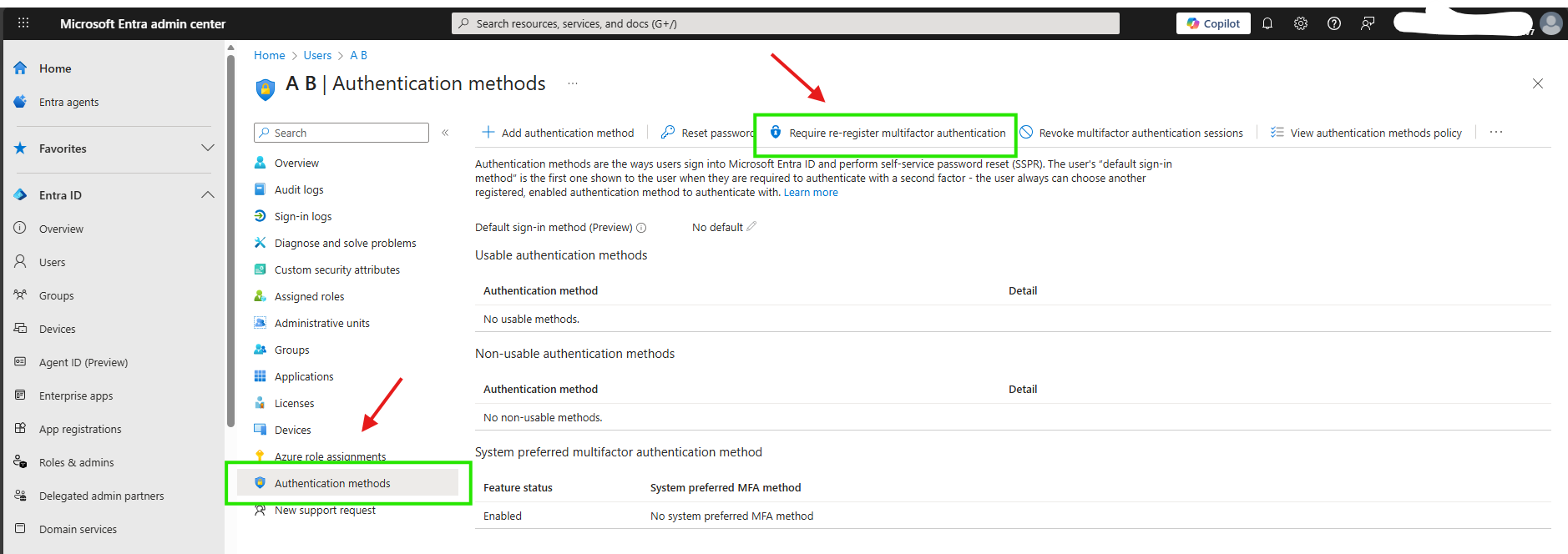
Task: Click the left sidebar vertical scrollbar
Action: [x=230, y=242]
